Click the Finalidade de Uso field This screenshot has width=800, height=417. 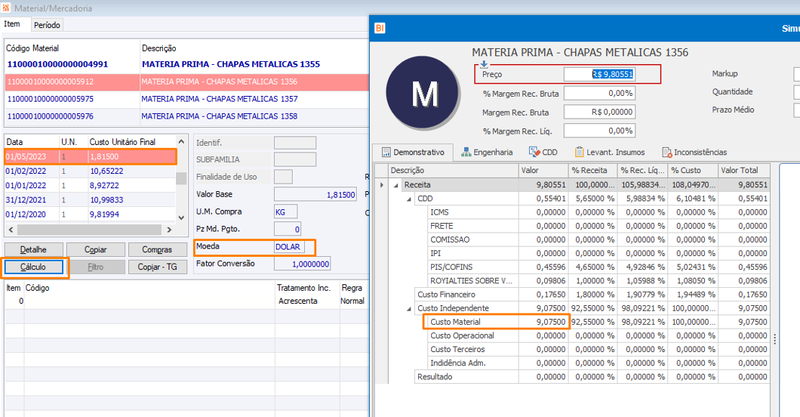tap(283, 177)
